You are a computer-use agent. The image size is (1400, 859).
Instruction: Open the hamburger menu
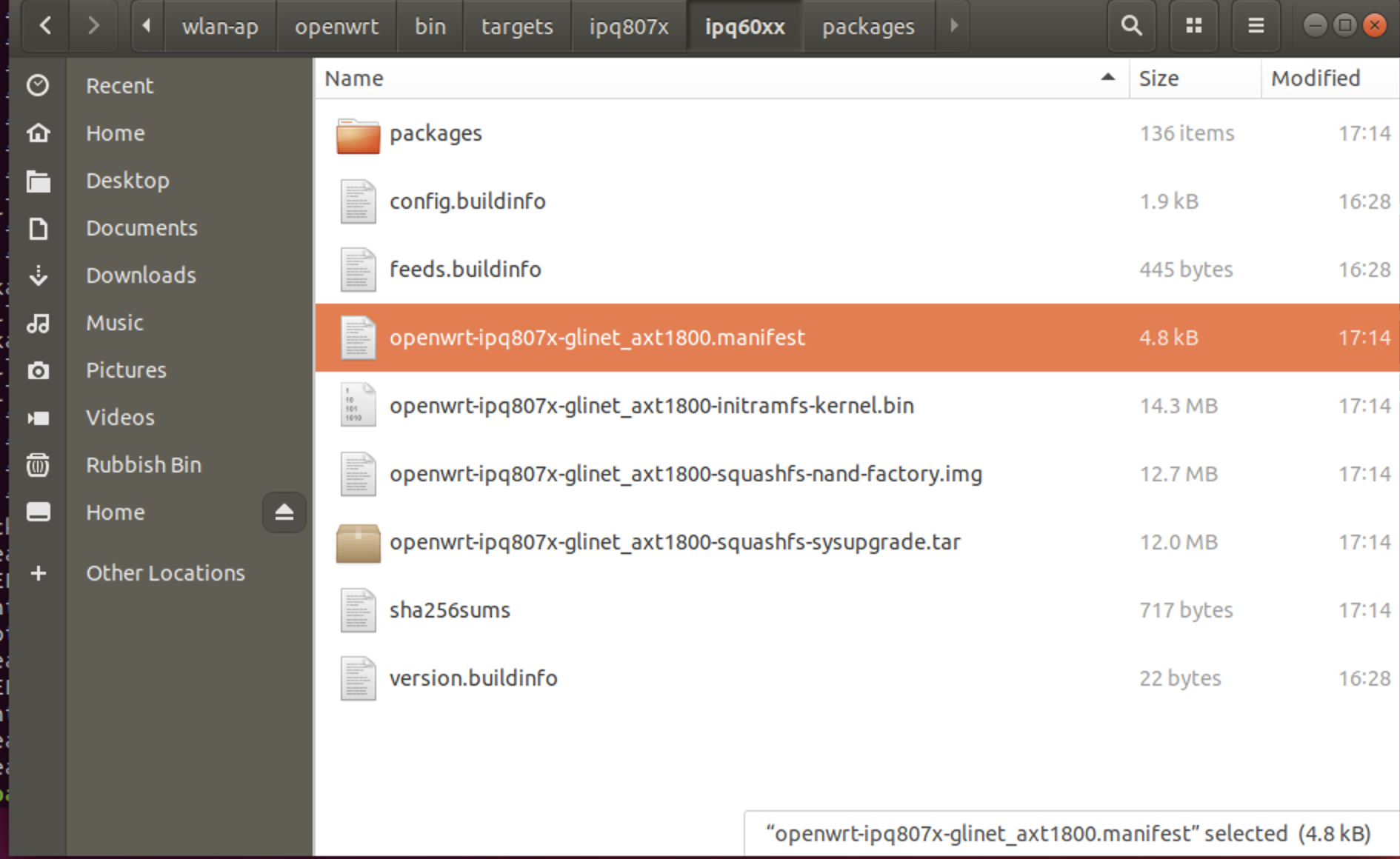point(1255,26)
